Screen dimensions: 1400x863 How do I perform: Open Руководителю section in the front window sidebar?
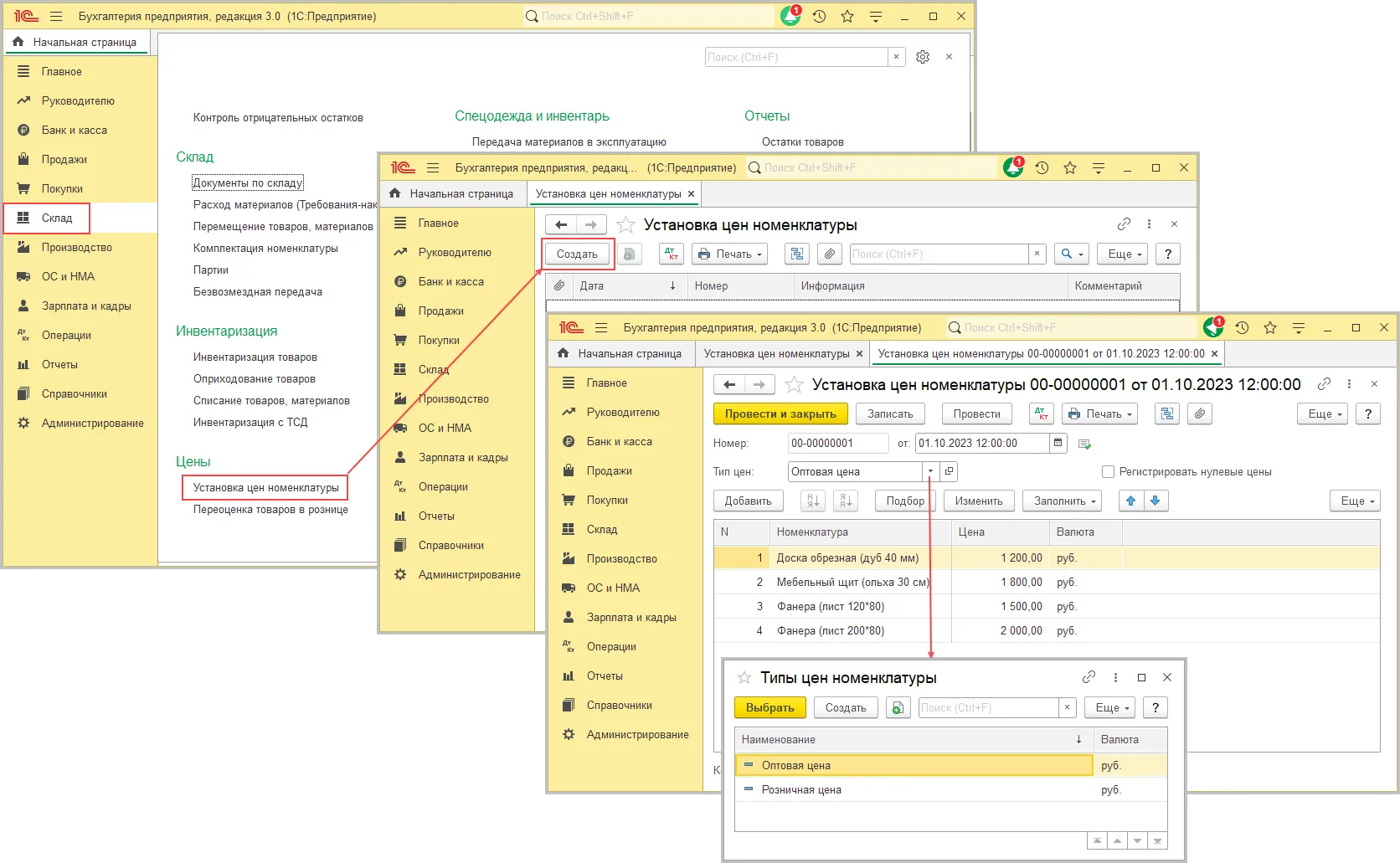pyautogui.click(x=623, y=412)
